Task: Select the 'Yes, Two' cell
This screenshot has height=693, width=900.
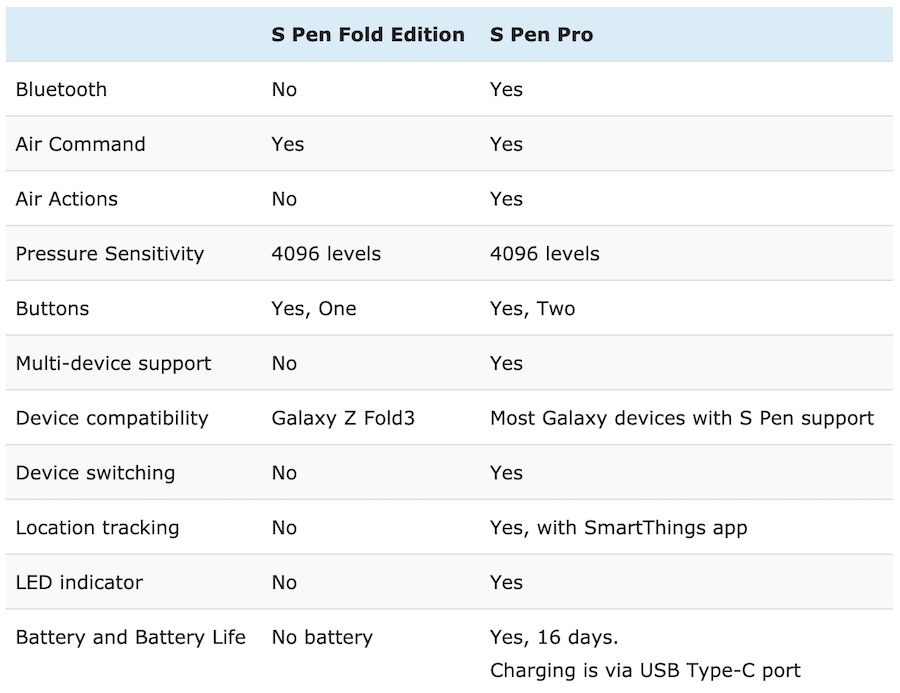Action: point(532,309)
